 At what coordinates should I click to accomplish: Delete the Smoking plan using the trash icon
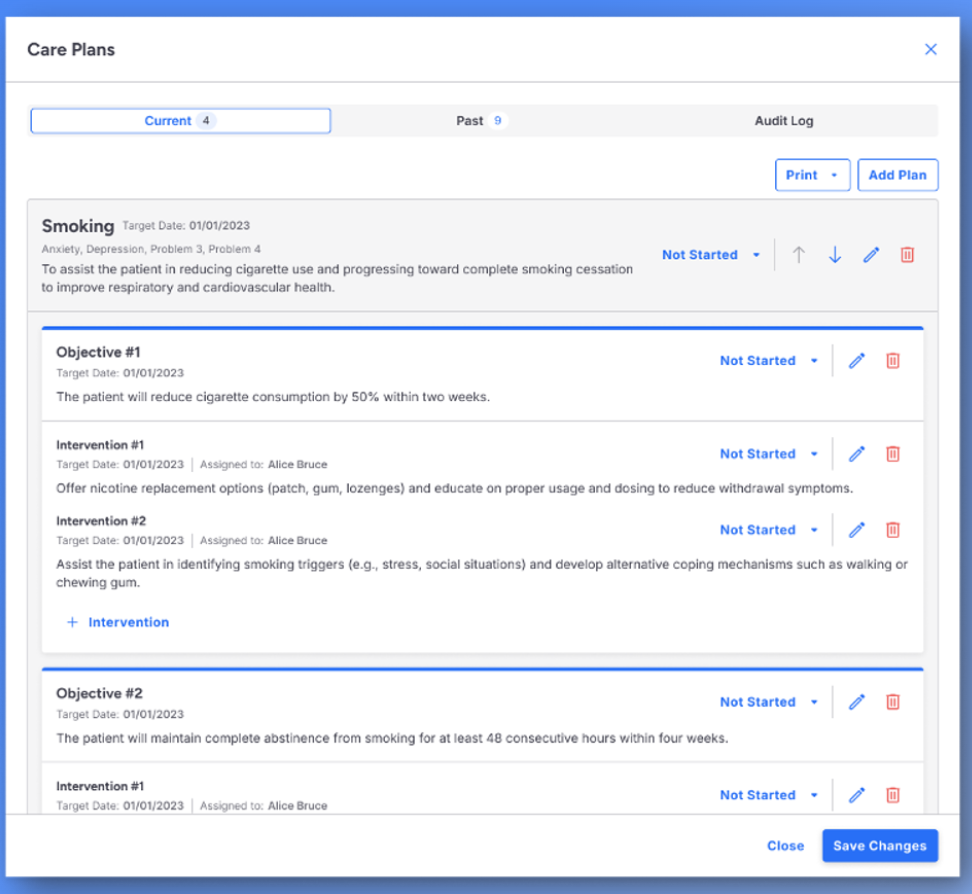(907, 255)
